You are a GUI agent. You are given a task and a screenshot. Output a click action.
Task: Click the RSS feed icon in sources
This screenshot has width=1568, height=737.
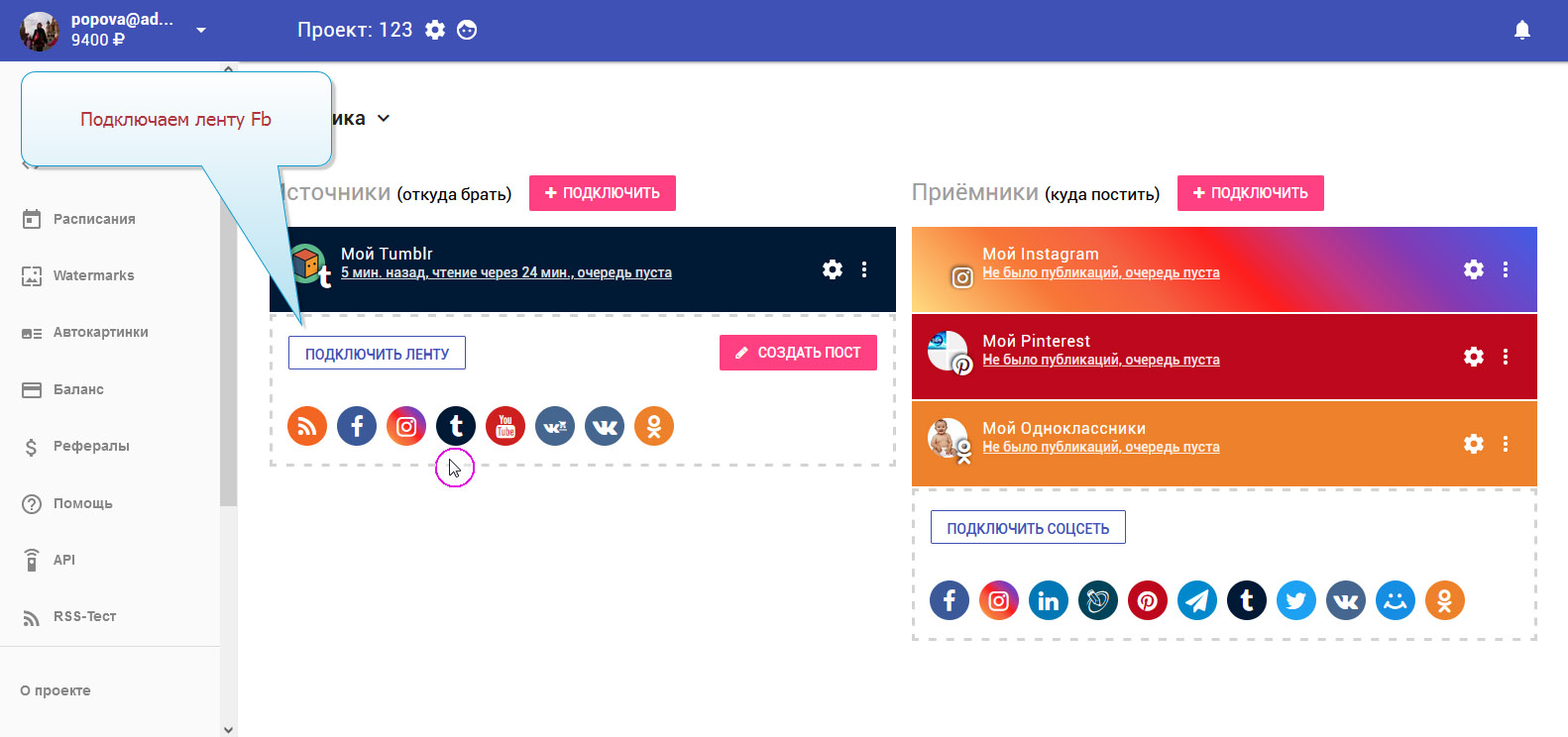tap(307, 427)
